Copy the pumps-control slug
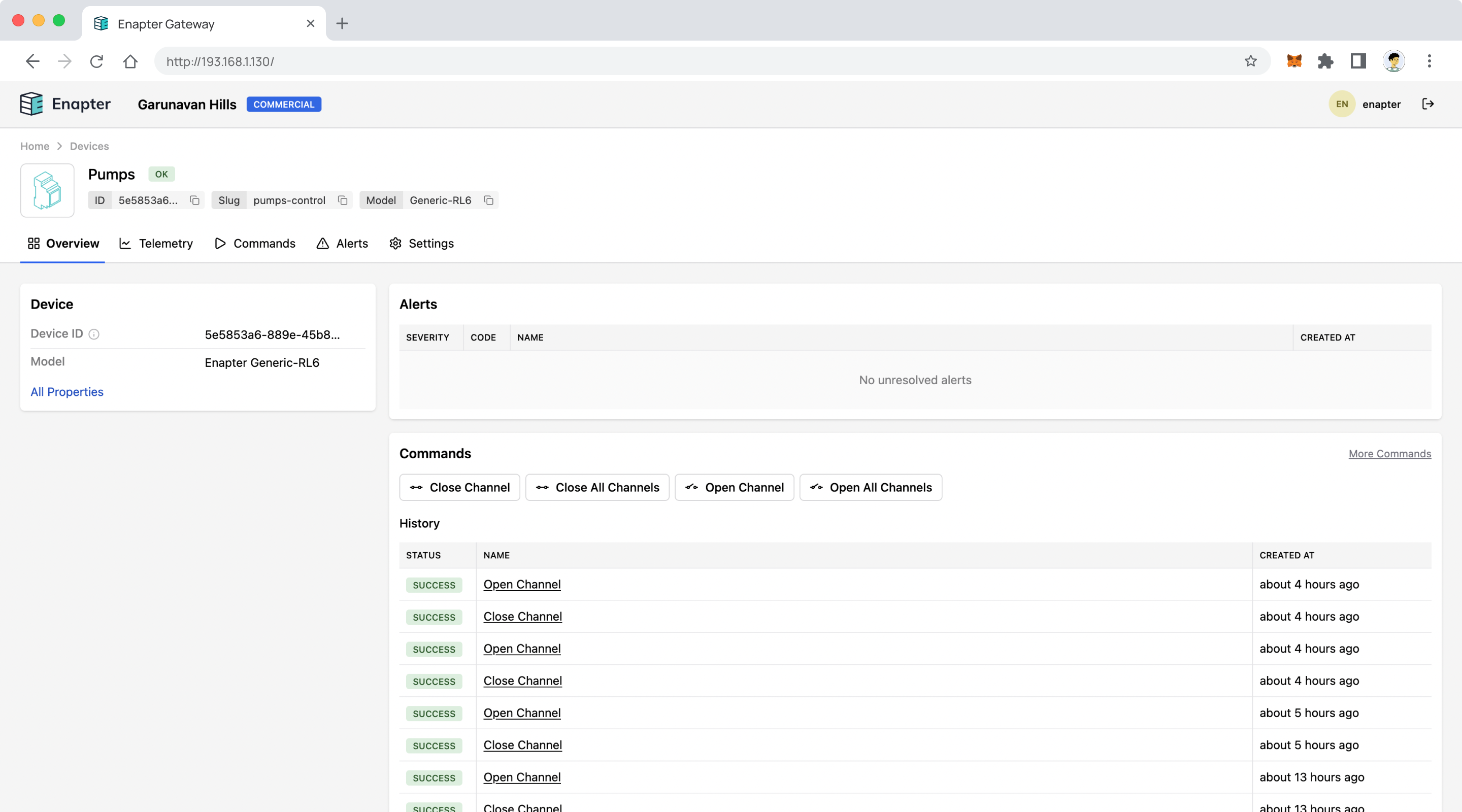This screenshot has height=812, width=1462. pos(342,200)
